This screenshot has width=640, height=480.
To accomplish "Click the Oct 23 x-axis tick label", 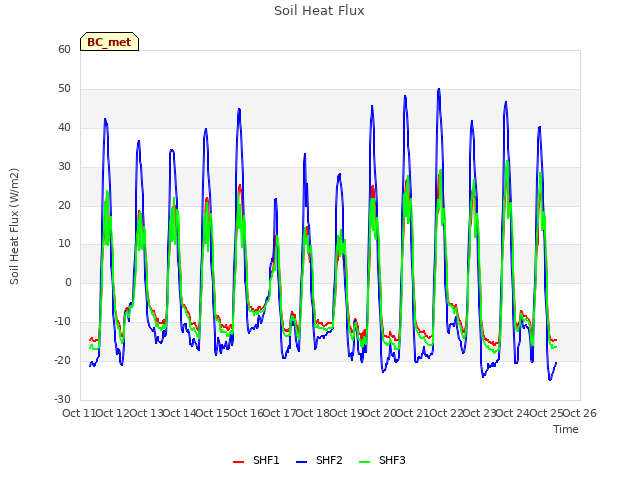I will tap(479, 413).
